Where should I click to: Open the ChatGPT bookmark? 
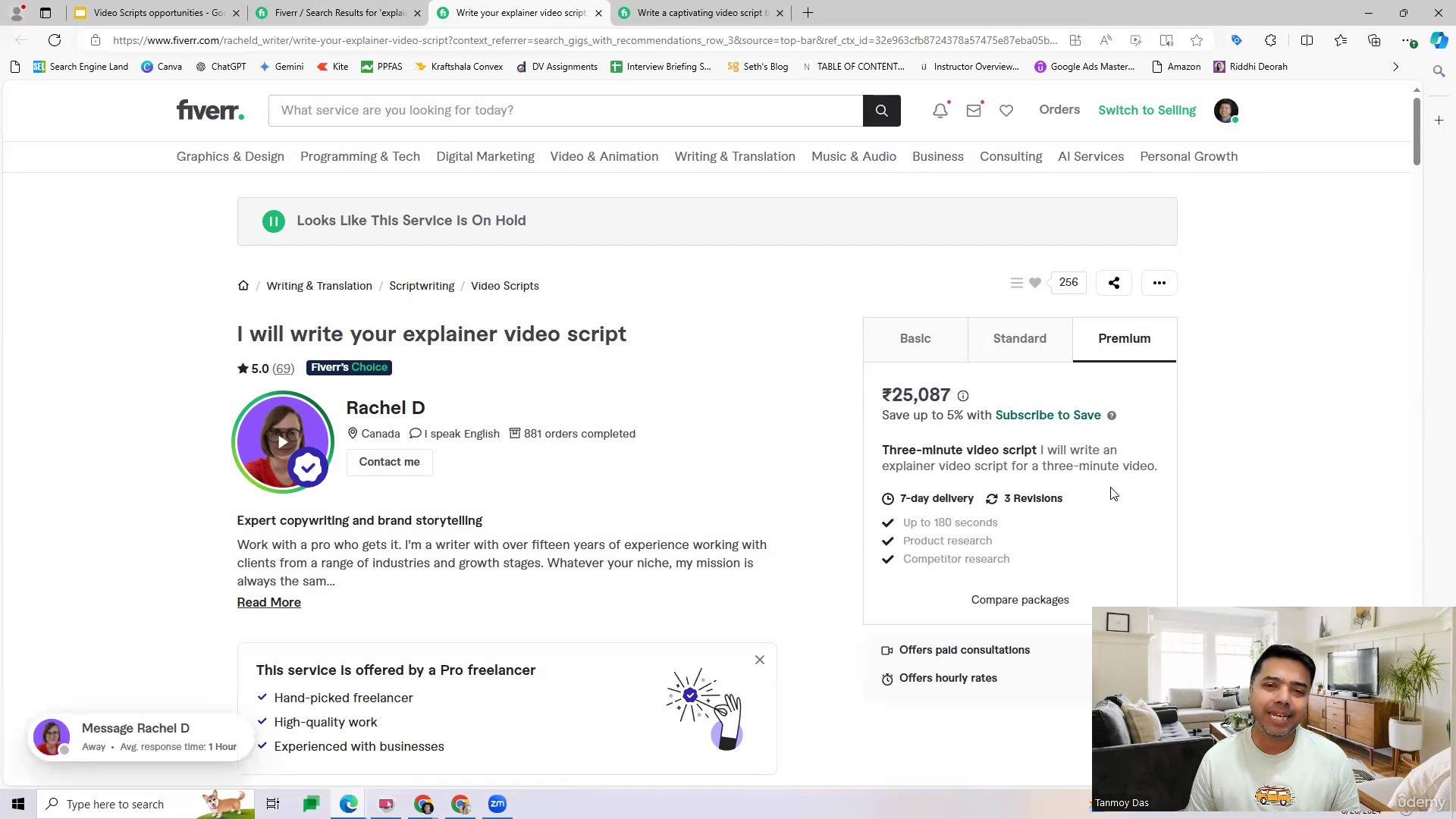click(221, 67)
